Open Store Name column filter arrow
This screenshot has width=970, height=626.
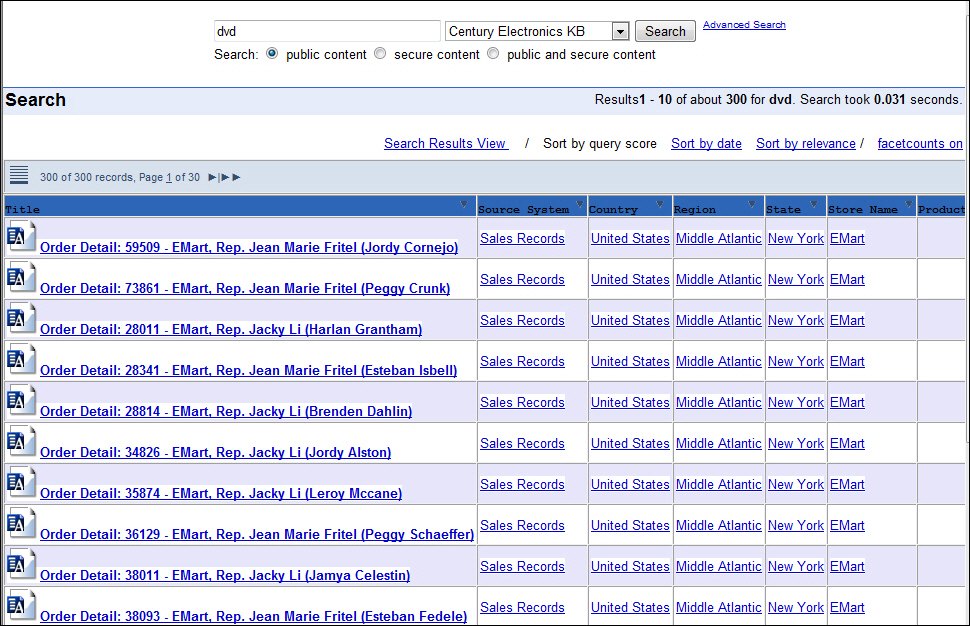(909, 204)
